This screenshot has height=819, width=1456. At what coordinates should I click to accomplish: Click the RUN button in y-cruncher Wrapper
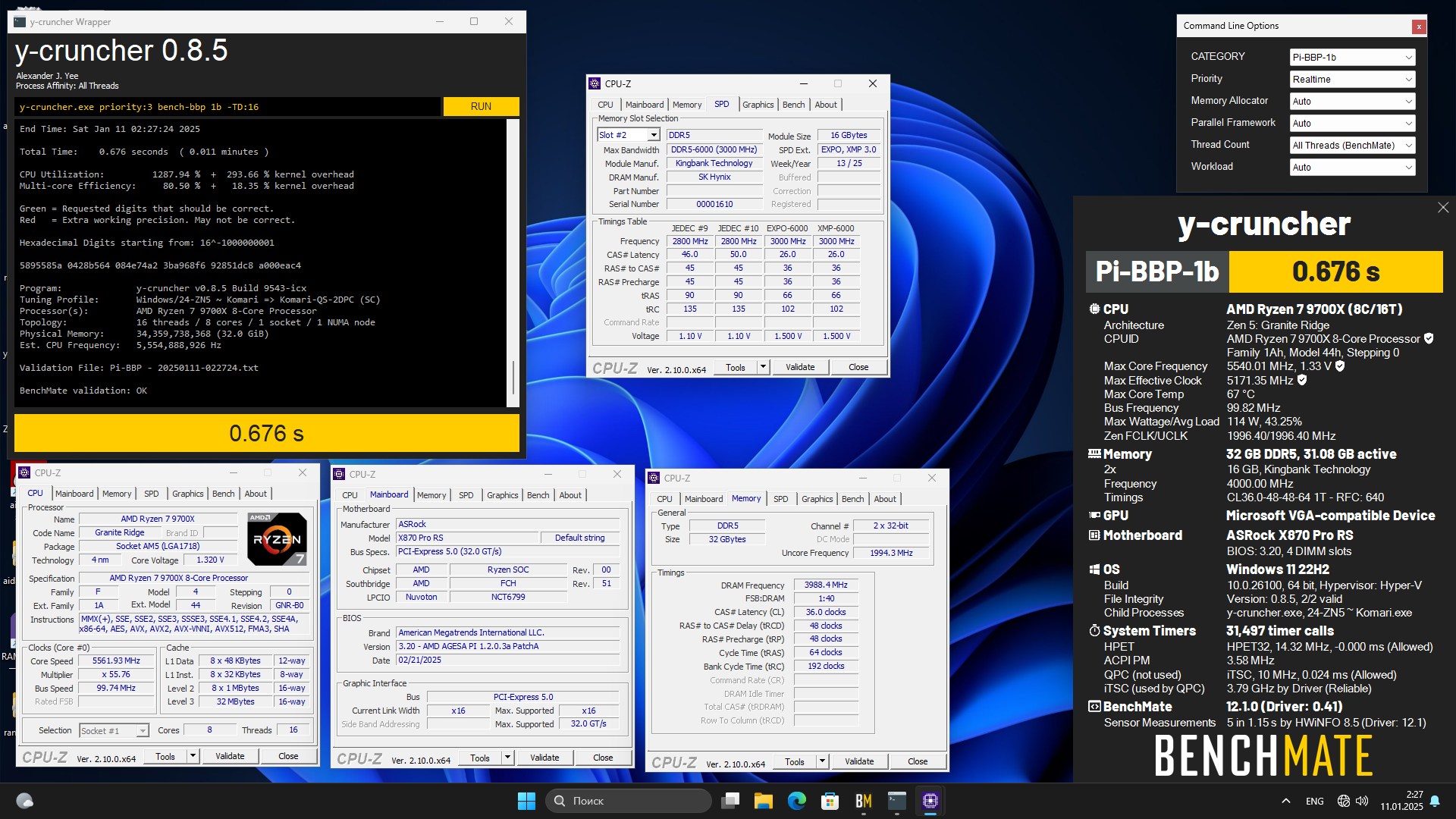(481, 106)
